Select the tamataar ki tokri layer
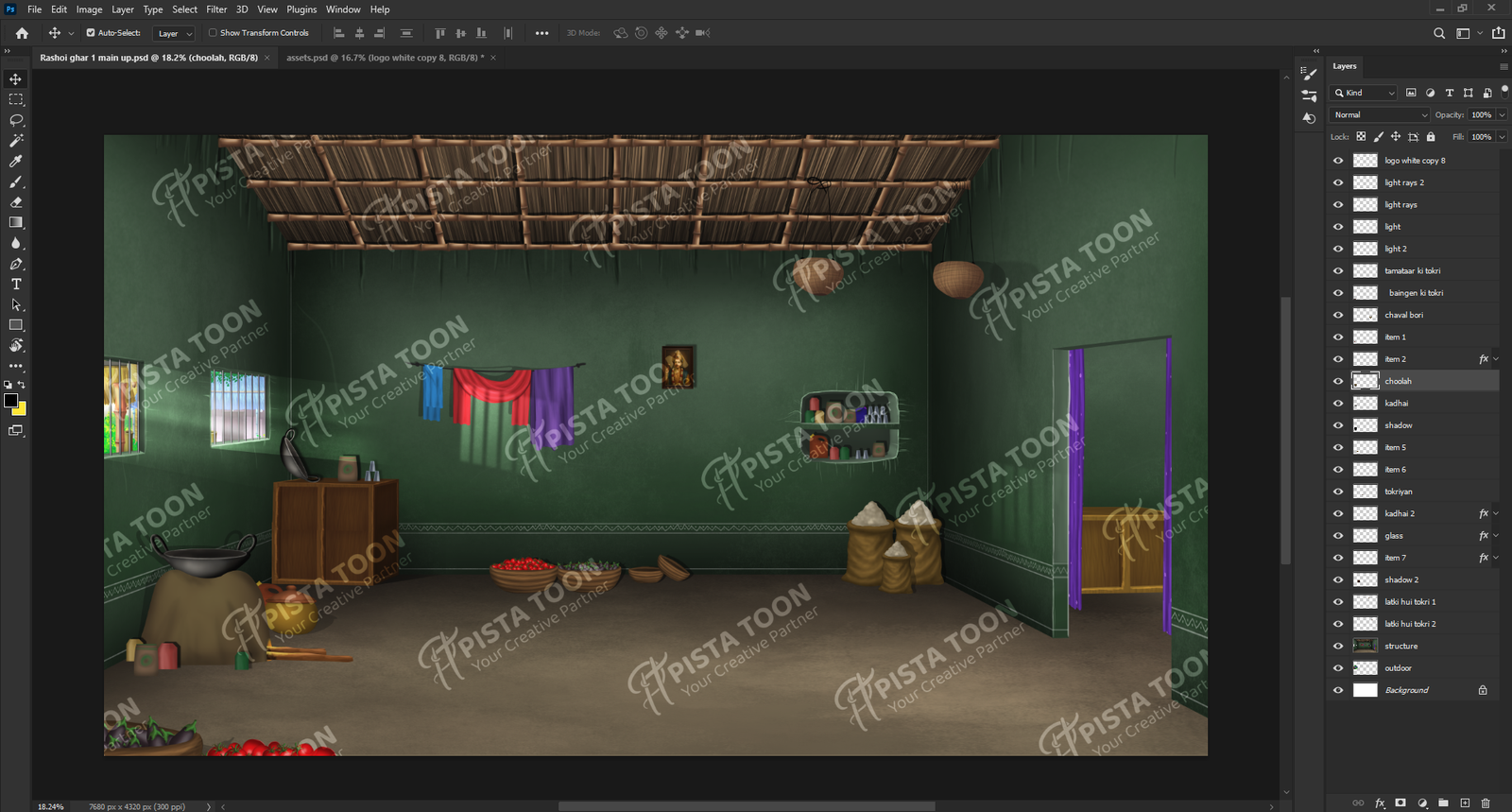The width and height of the screenshot is (1512, 812). click(1412, 271)
